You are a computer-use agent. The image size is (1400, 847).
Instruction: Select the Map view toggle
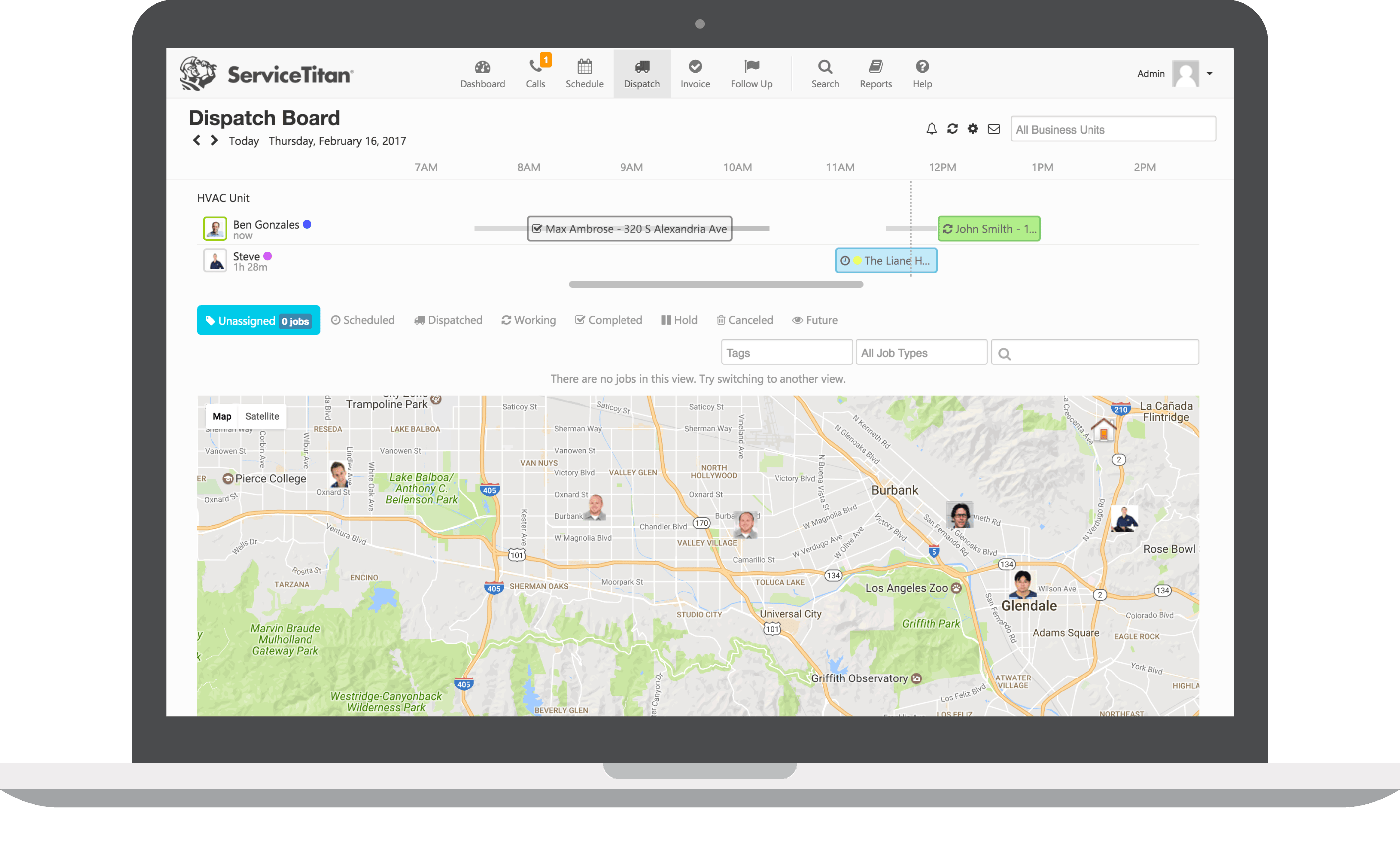click(222, 416)
